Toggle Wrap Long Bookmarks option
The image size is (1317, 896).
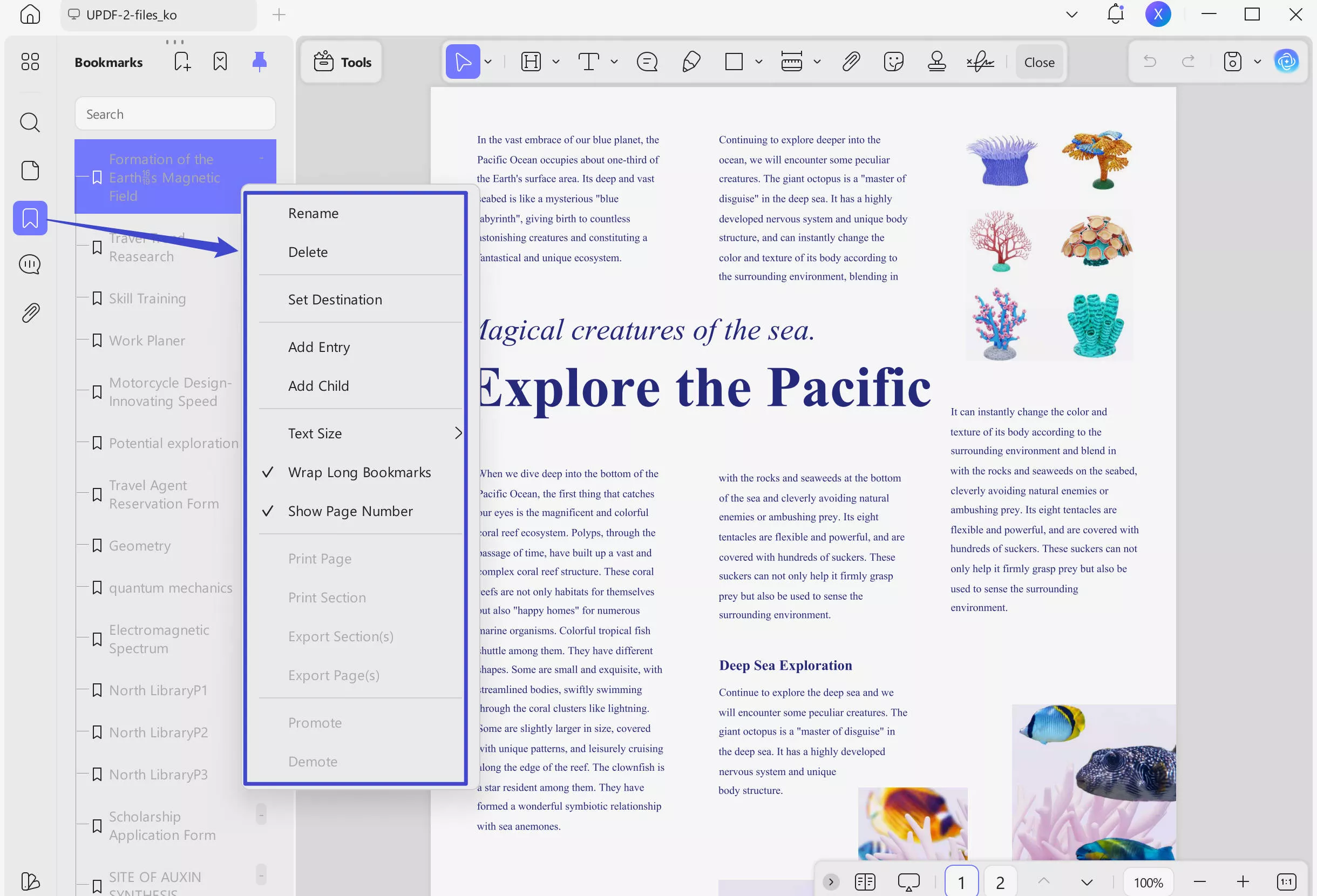tap(361, 472)
